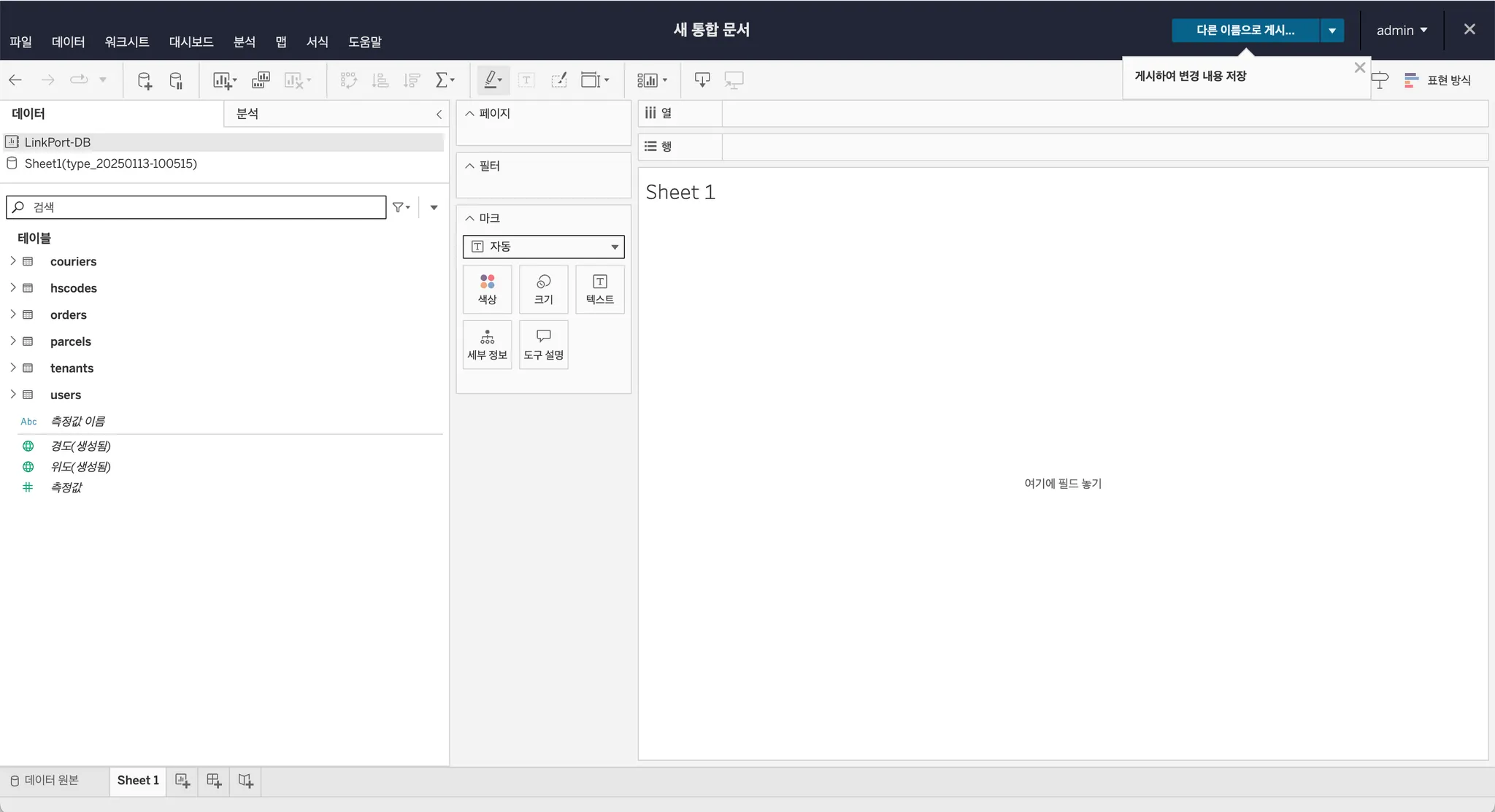The width and height of the screenshot is (1495, 812).
Task: Open the Worksheet menu
Action: click(126, 42)
